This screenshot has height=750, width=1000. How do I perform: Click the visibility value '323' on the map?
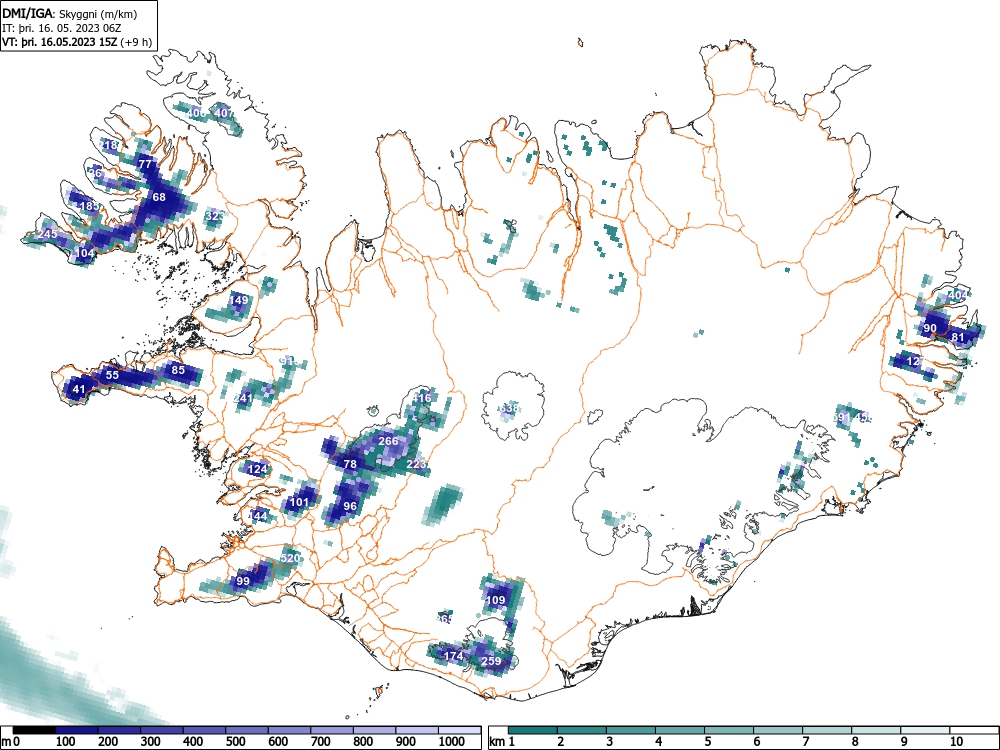(215, 216)
